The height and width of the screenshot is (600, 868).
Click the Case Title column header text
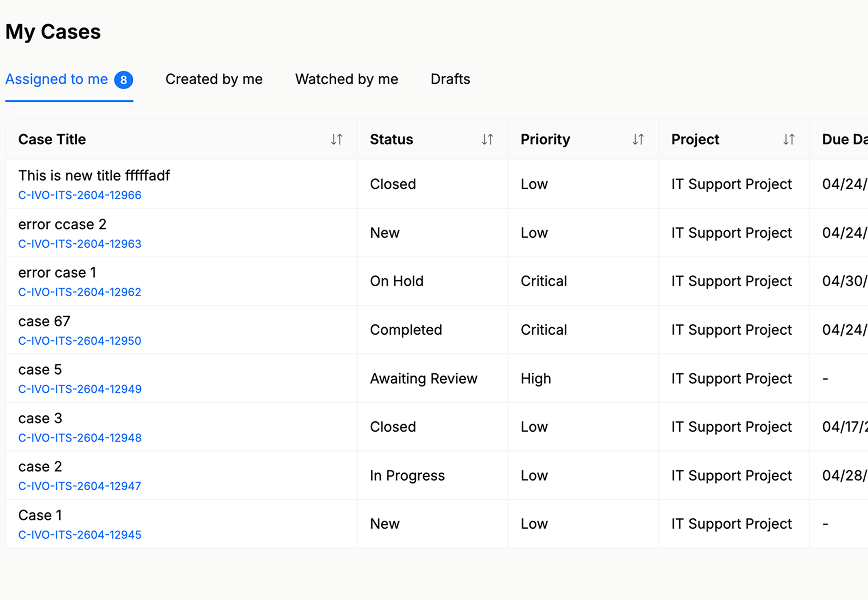pyautogui.click(x=52, y=139)
